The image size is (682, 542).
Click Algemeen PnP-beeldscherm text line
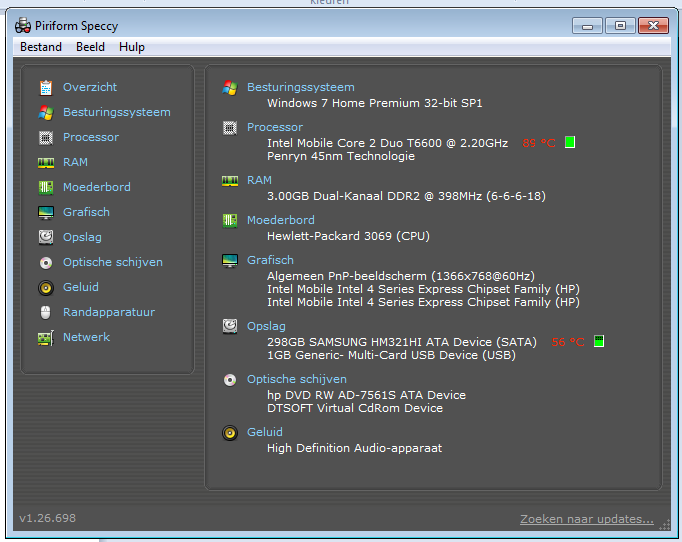click(401, 277)
